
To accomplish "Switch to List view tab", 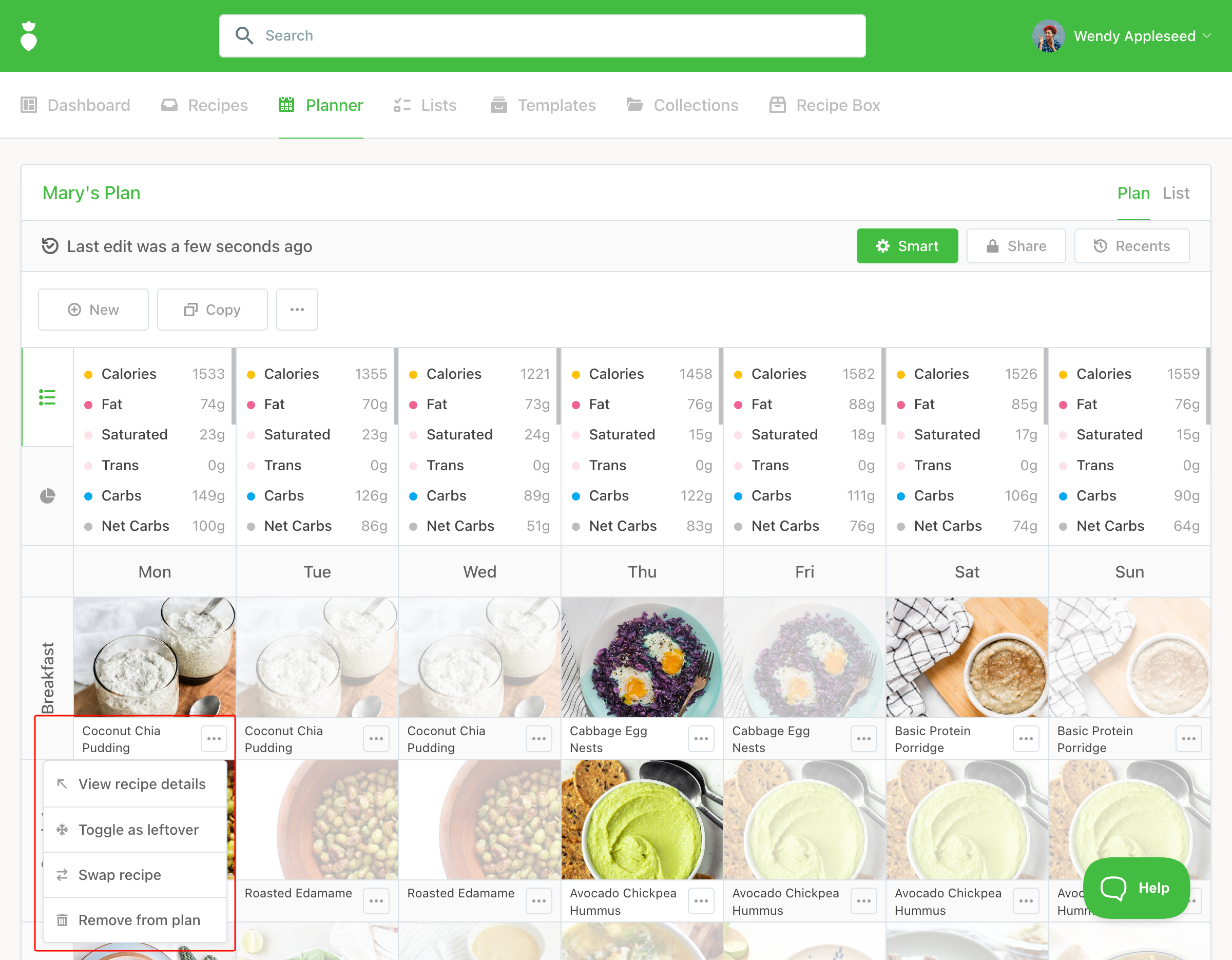I will tap(1176, 193).
